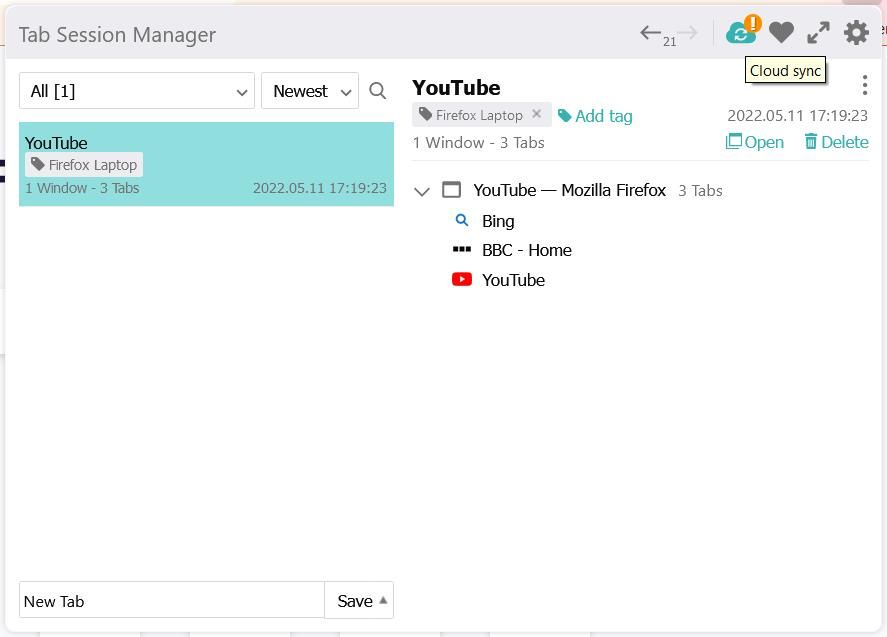Open settings via the gear icon
Viewport: 887px width, 637px height.
856,33
